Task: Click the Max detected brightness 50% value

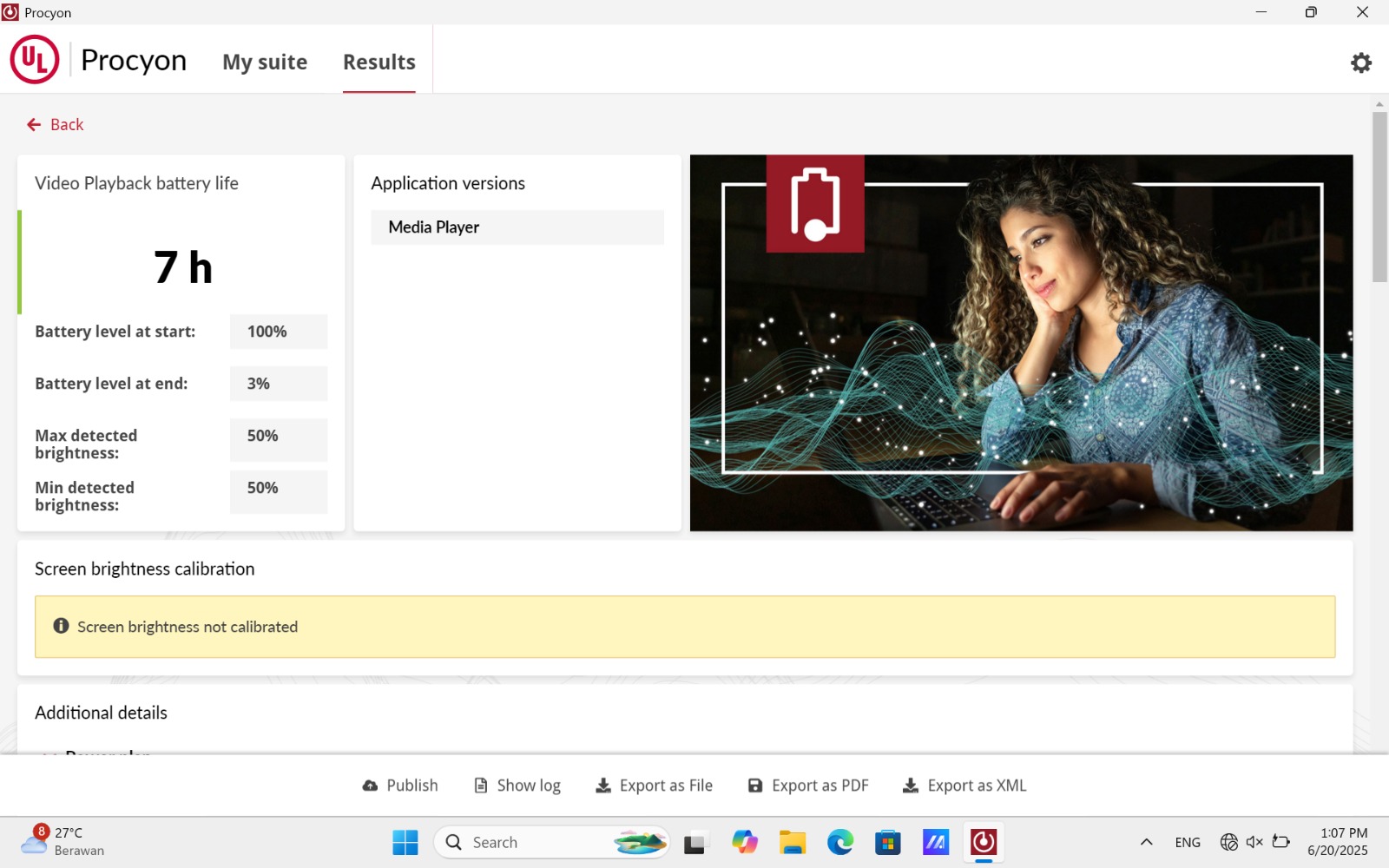Action: 279,439
